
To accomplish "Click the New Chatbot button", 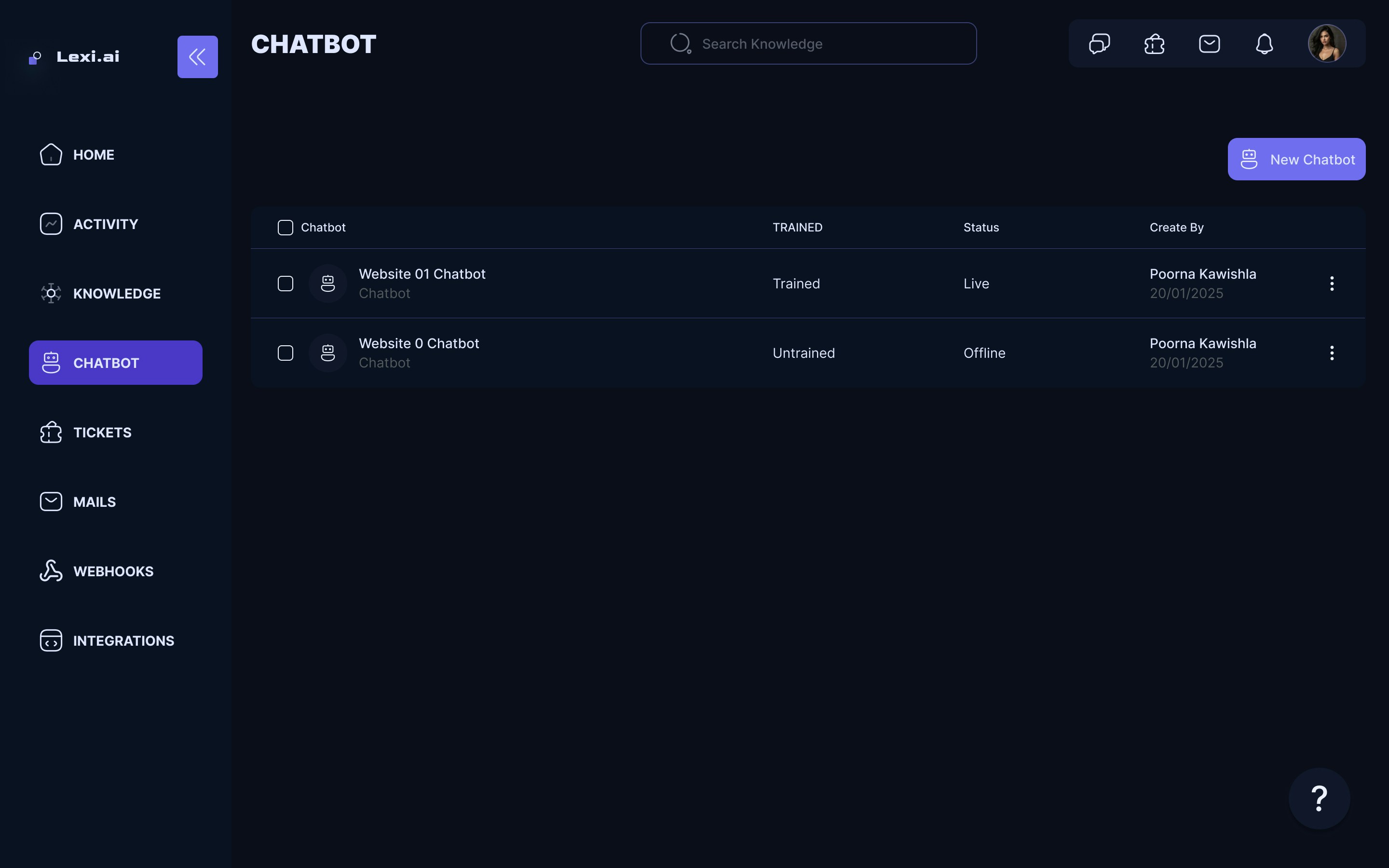I will click(1296, 159).
